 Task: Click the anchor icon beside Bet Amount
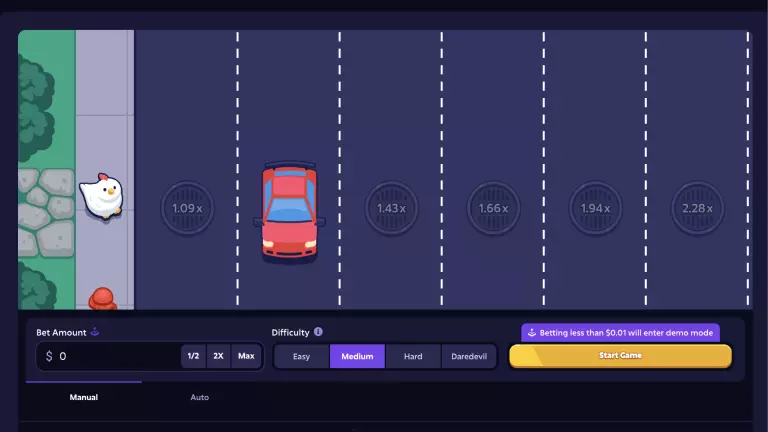tap(95, 332)
